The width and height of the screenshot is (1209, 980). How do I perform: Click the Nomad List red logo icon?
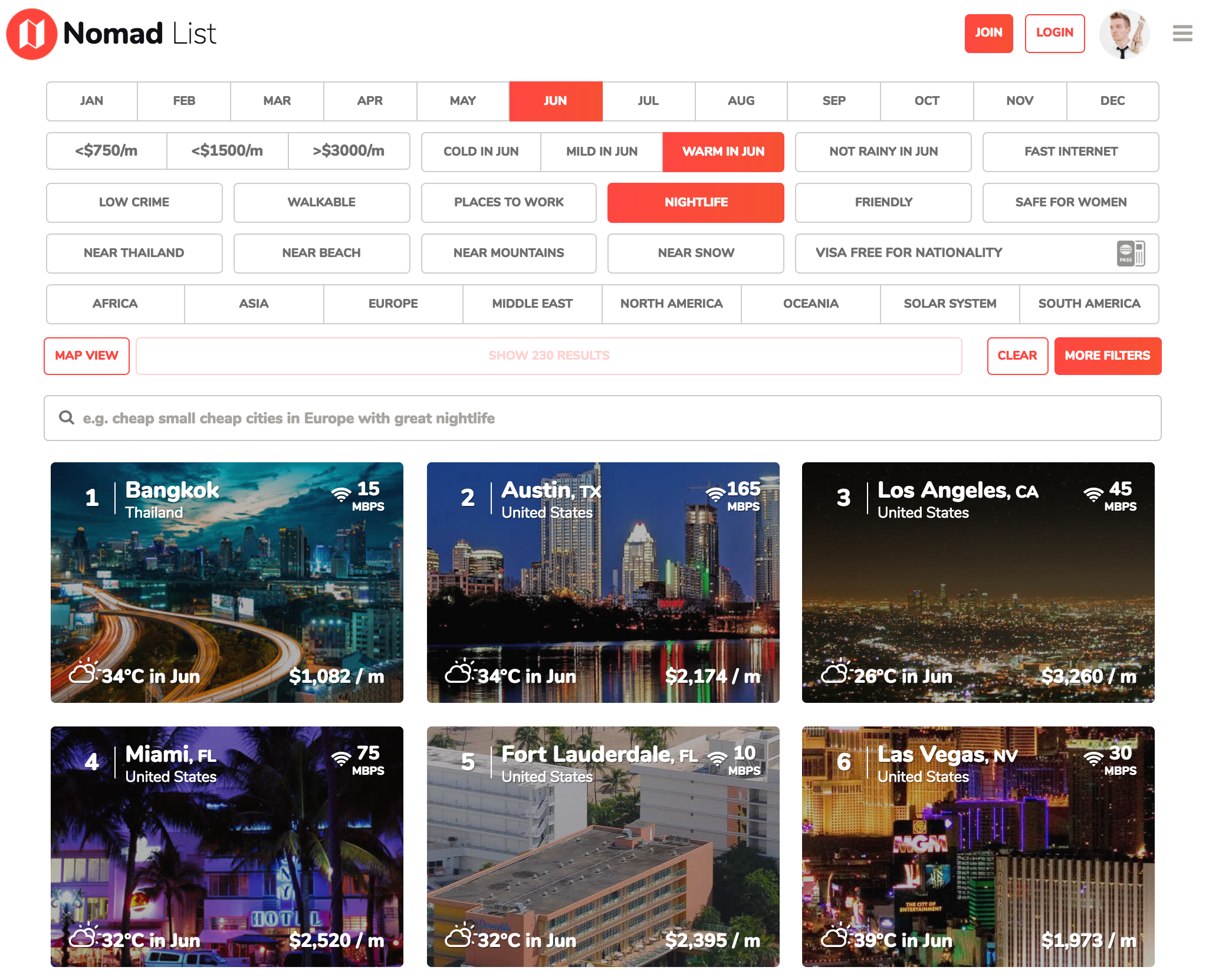pos(31,34)
